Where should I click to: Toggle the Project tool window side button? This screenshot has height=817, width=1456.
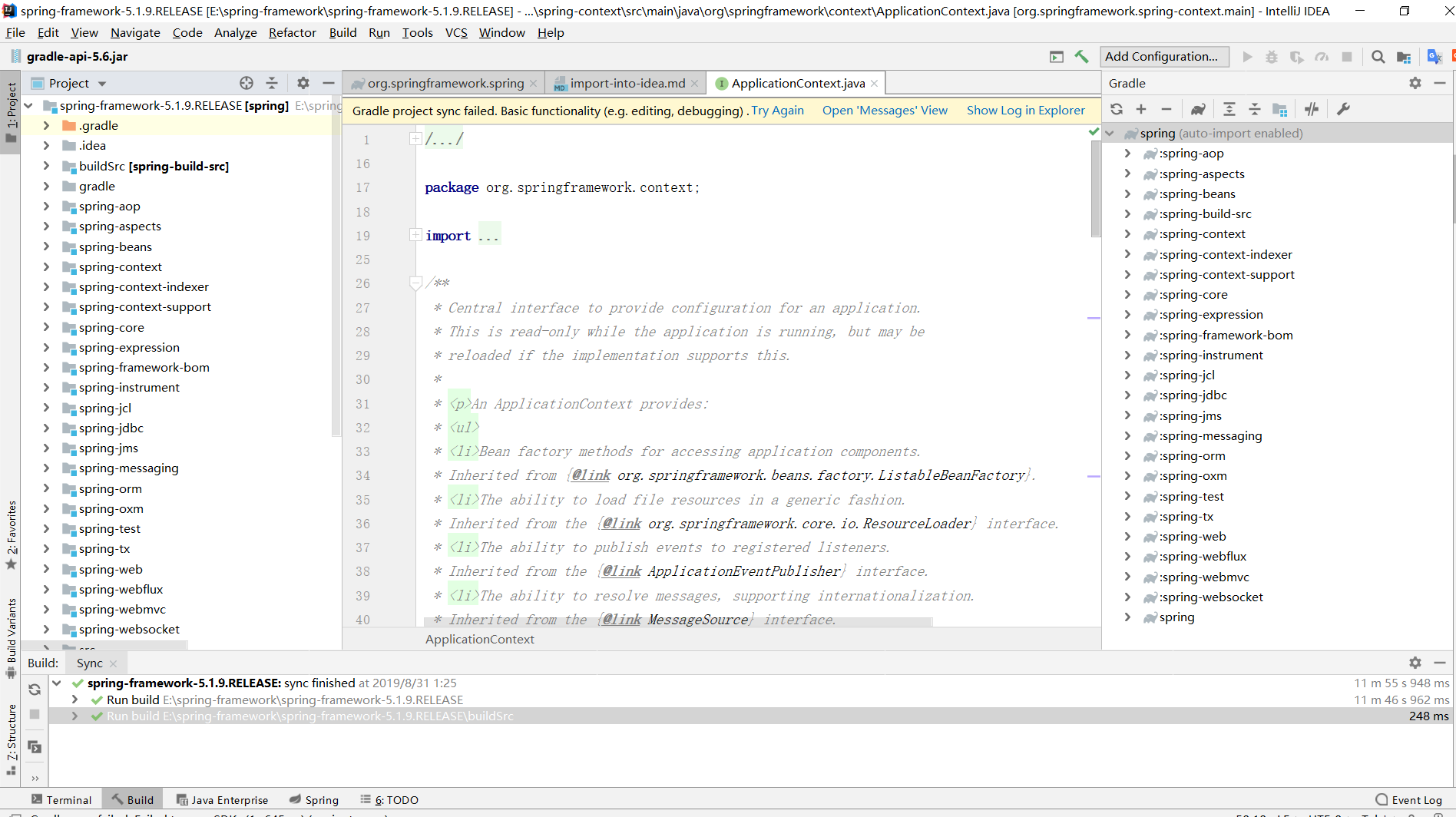coord(11,113)
